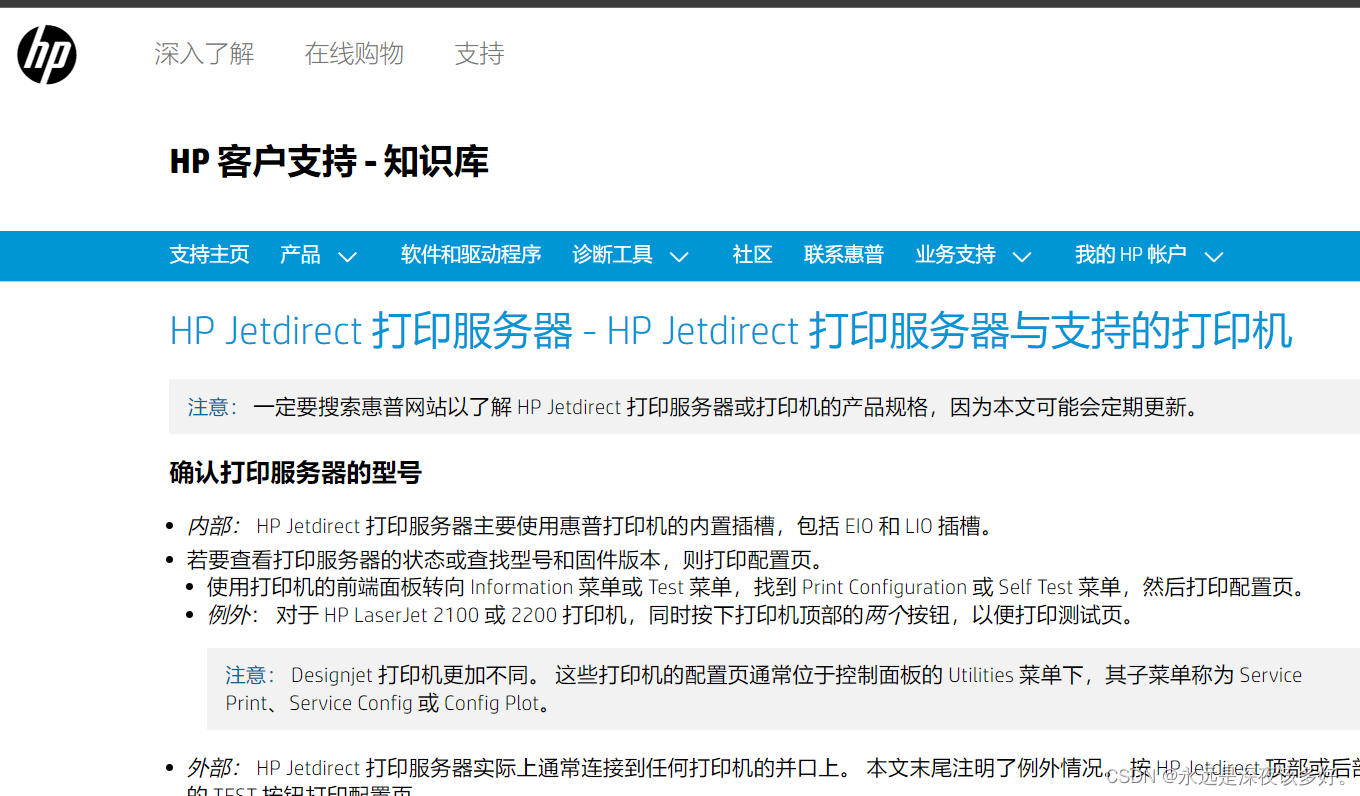Open the 支持 top menu

point(479,54)
